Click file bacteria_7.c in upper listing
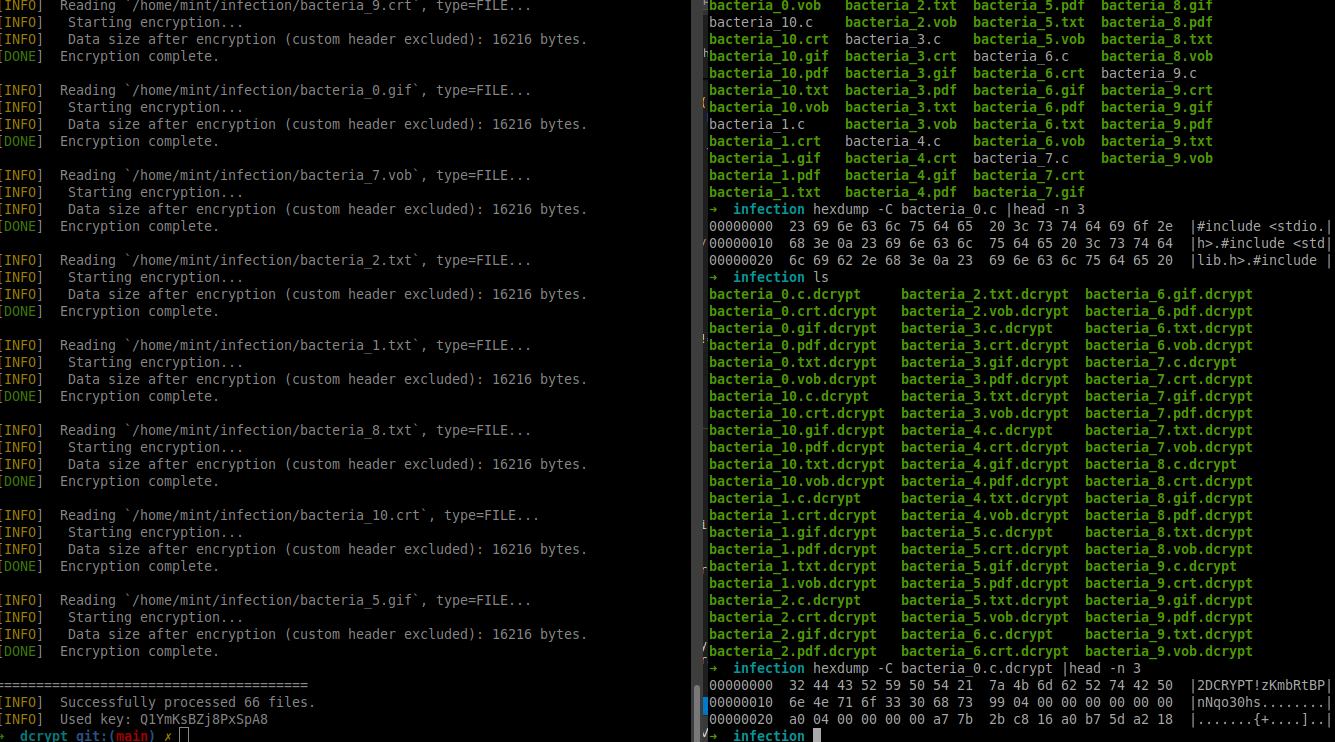The height and width of the screenshot is (742, 1335). click(1021, 158)
